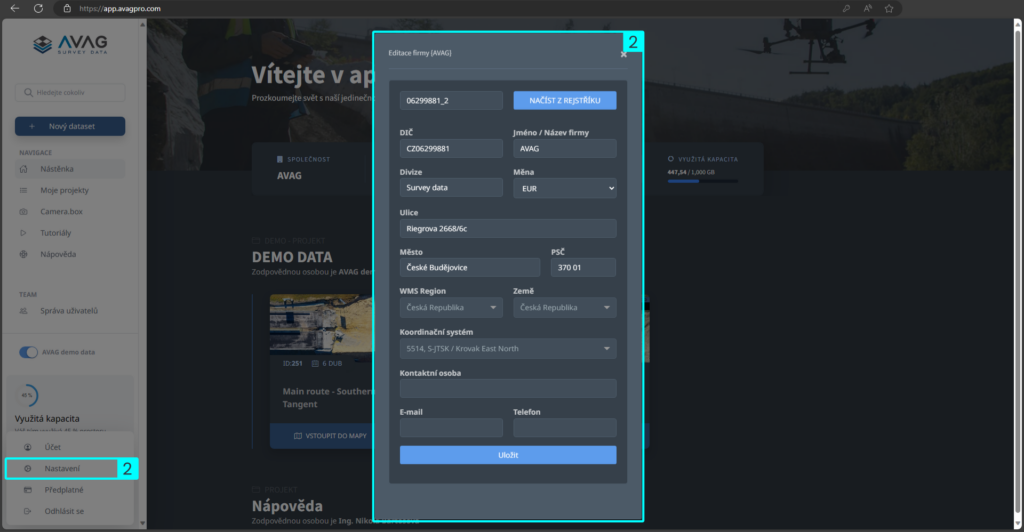Viewport: 1024px width, 532px height.
Task: Open Předplatné via its card icon
Action: click(28, 490)
